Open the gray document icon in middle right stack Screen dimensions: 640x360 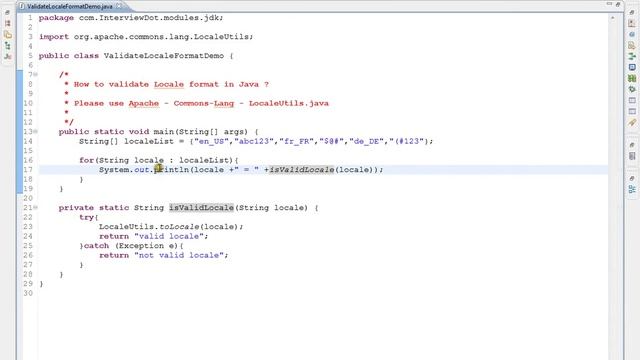632,156
